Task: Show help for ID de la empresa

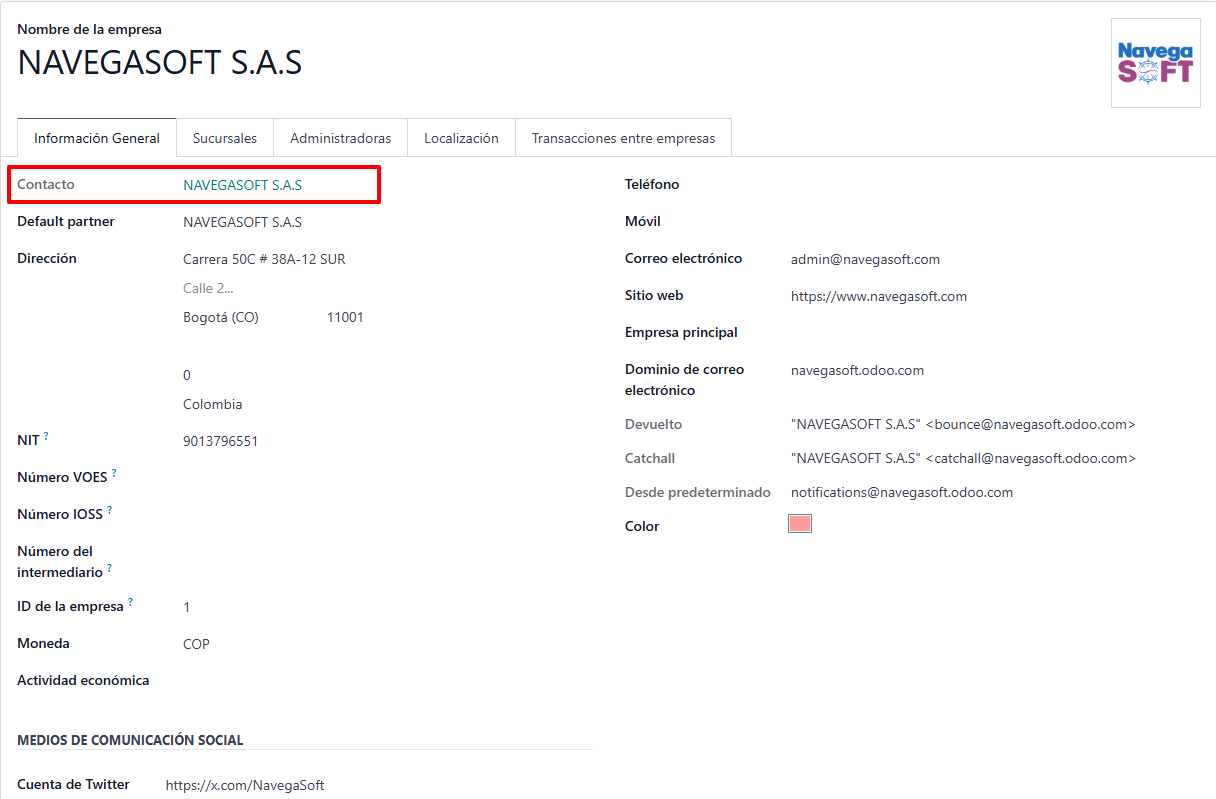Action: (x=131, y=602)
